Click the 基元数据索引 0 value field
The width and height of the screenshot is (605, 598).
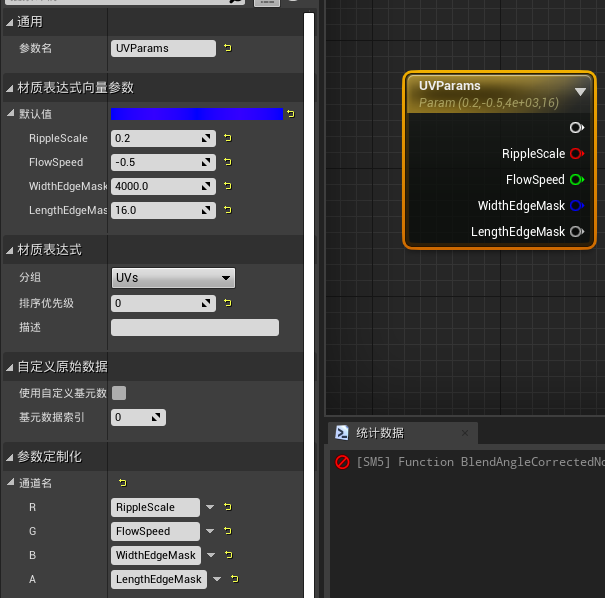(138, 417)
